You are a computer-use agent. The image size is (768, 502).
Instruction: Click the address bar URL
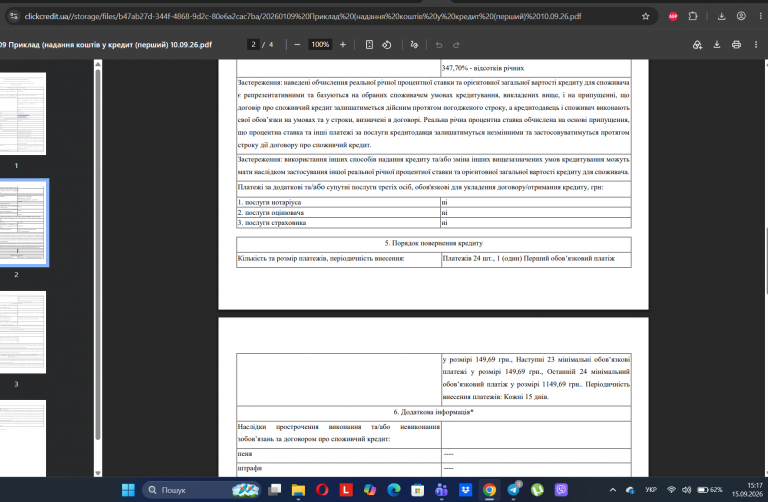click(303, 16)
